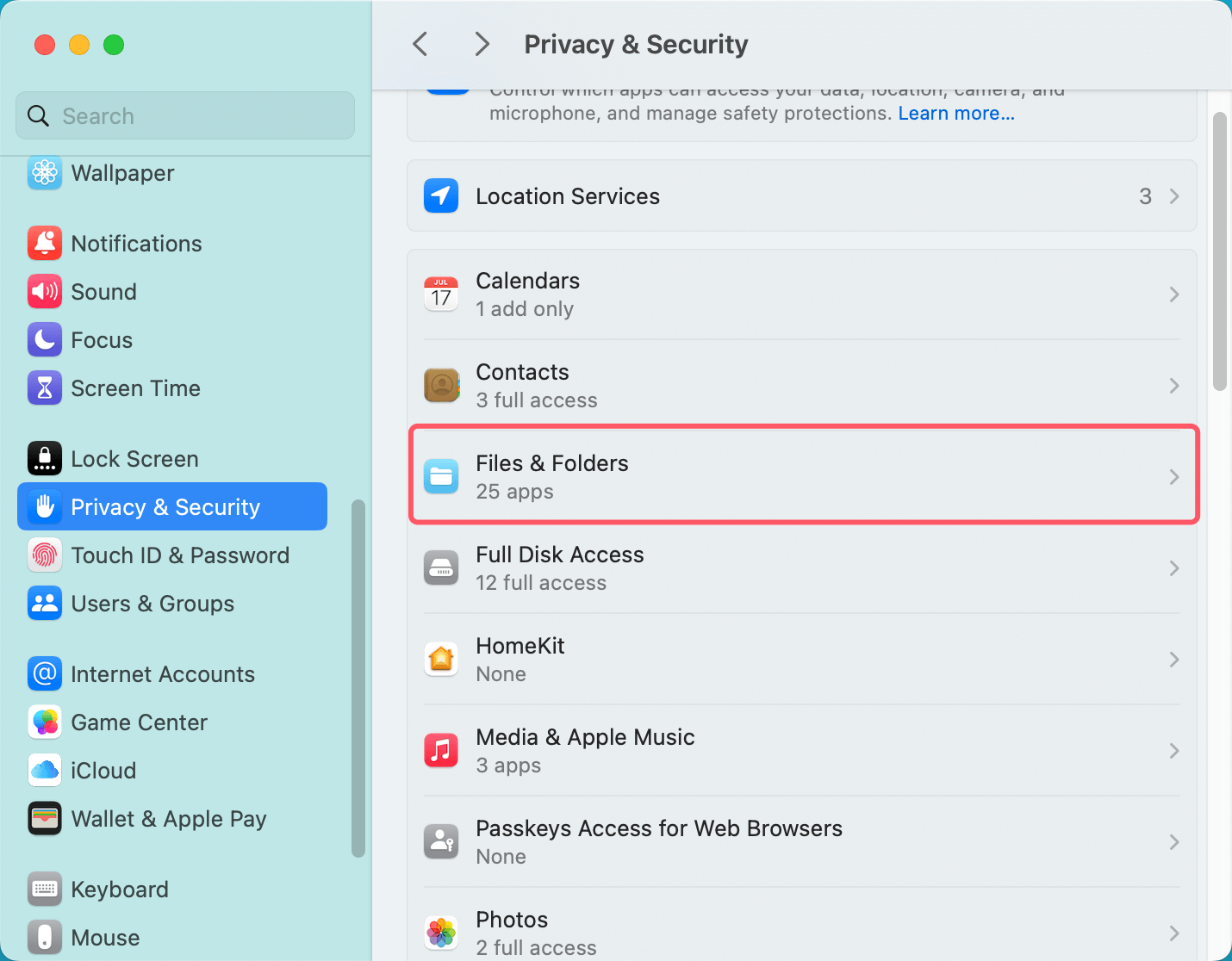This screenshot has width=1232, height=961.
Task: Click the Passkeys key icon
Action: 441,841
